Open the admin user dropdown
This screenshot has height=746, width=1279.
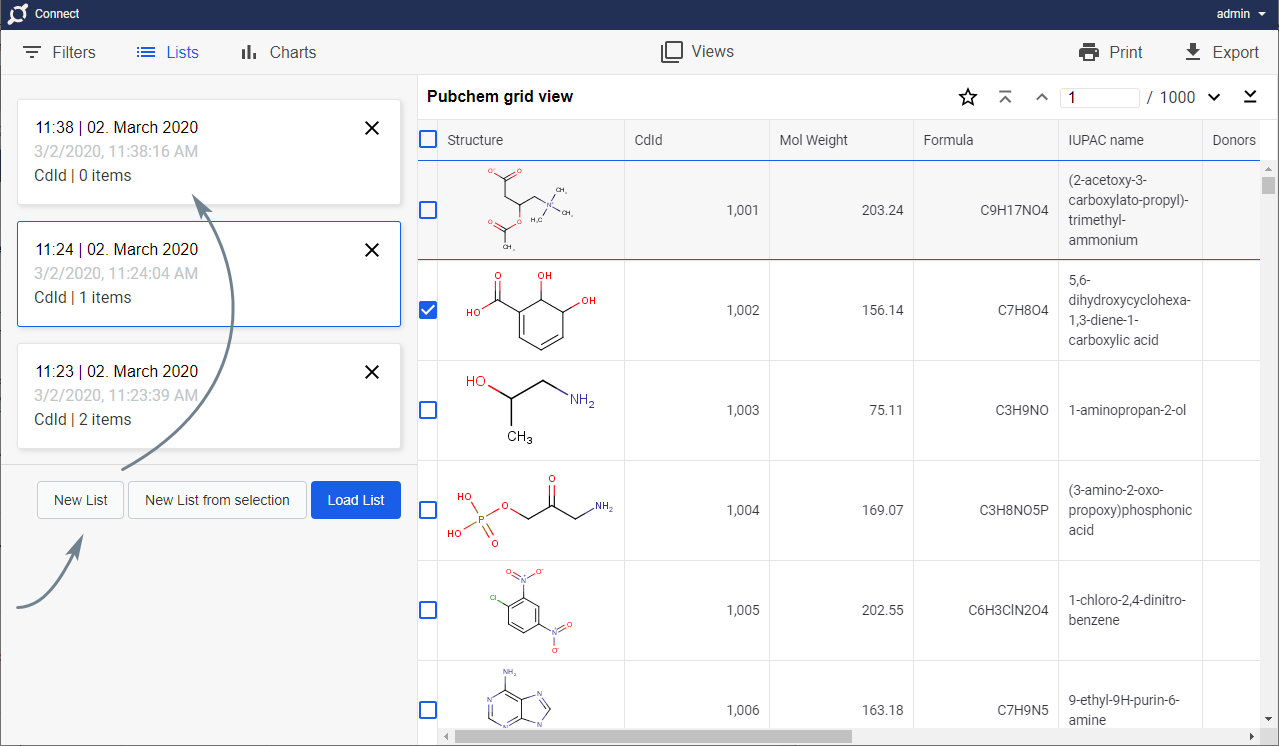[x=1241, y=14]
